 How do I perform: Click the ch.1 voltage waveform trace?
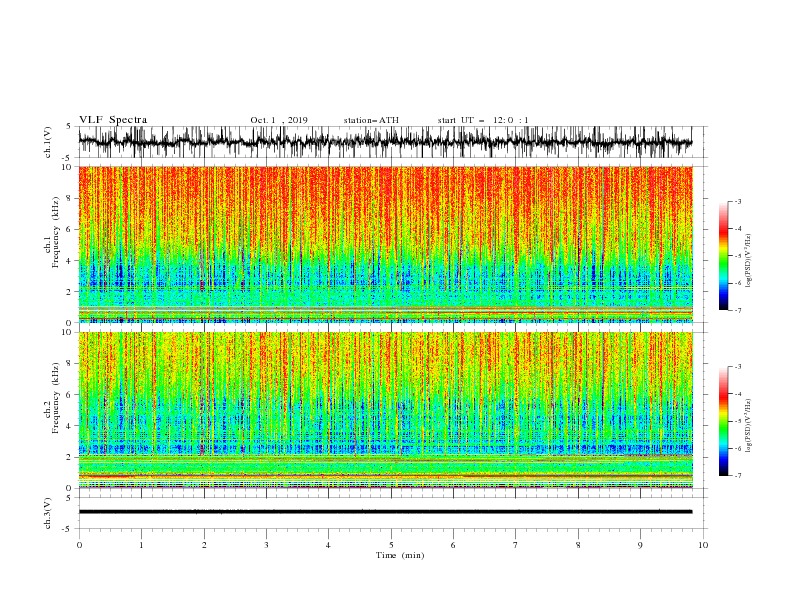(386, 142)
